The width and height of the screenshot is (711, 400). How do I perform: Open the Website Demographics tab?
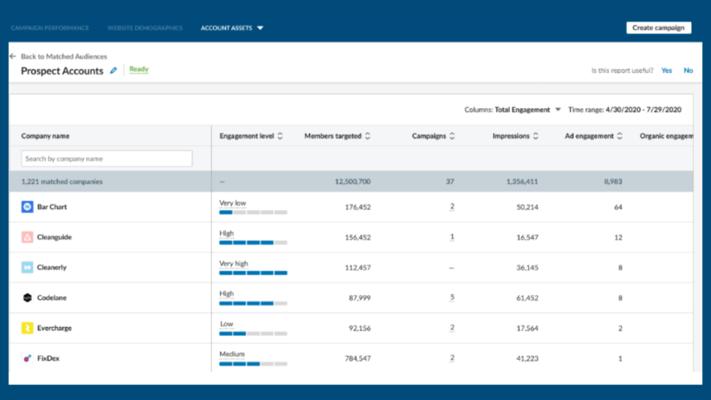(x=145, y=28)
